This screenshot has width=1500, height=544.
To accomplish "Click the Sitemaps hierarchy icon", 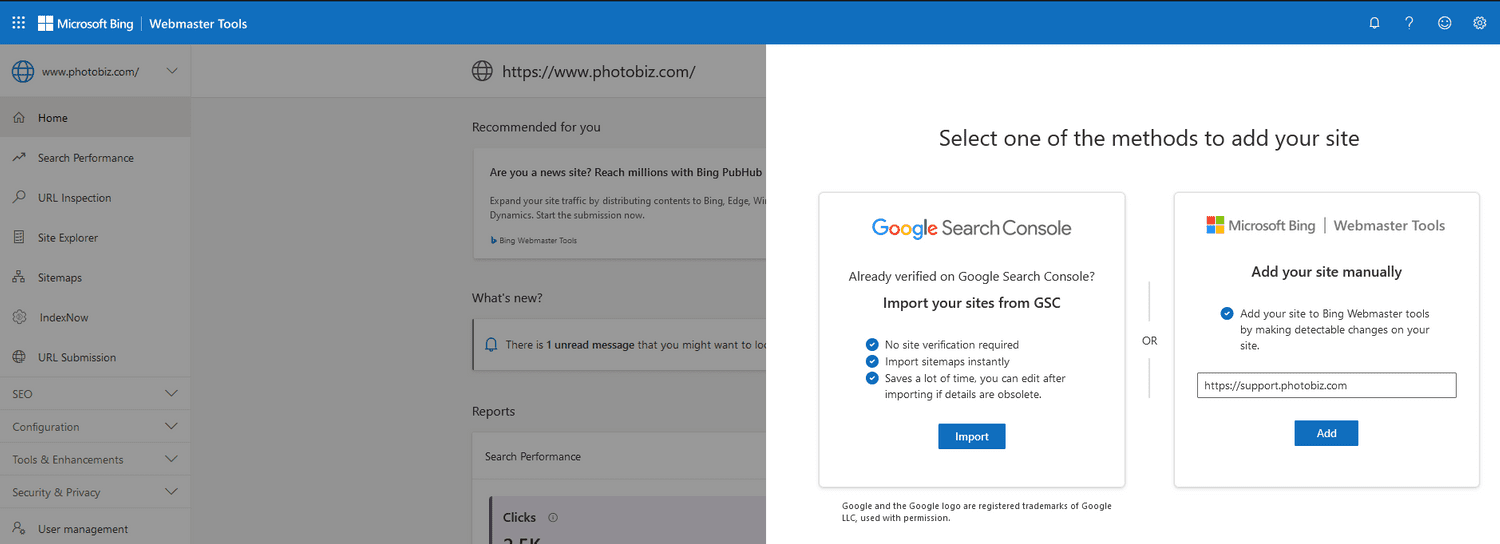I will [19, 277].
